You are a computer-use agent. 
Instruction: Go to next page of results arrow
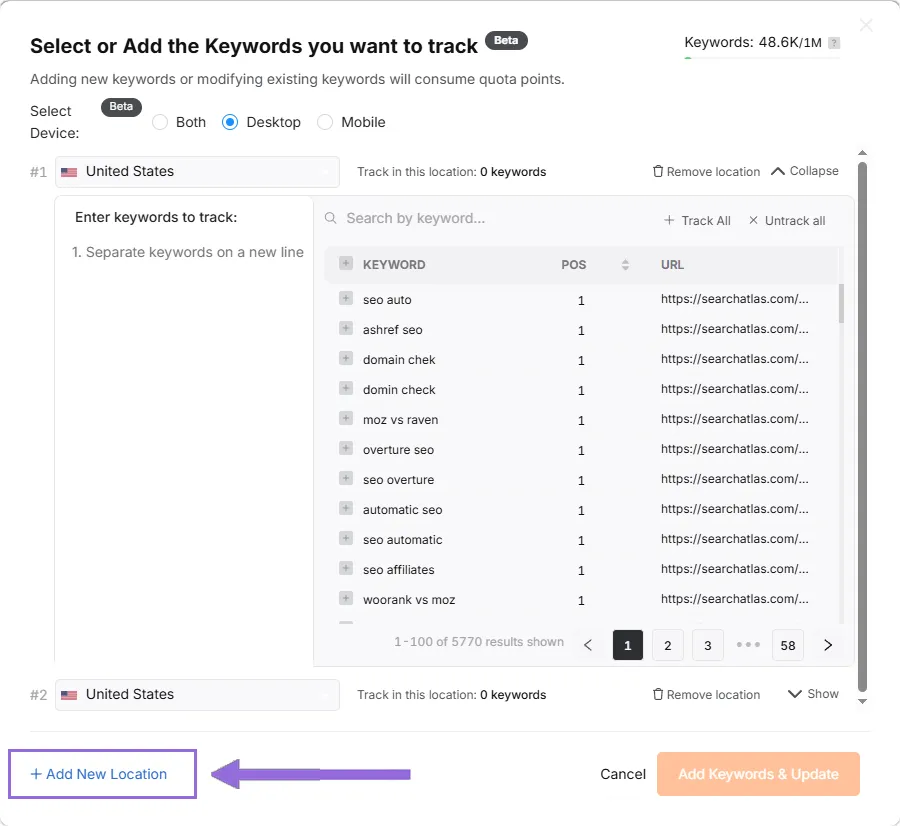[x=828, y=645]
